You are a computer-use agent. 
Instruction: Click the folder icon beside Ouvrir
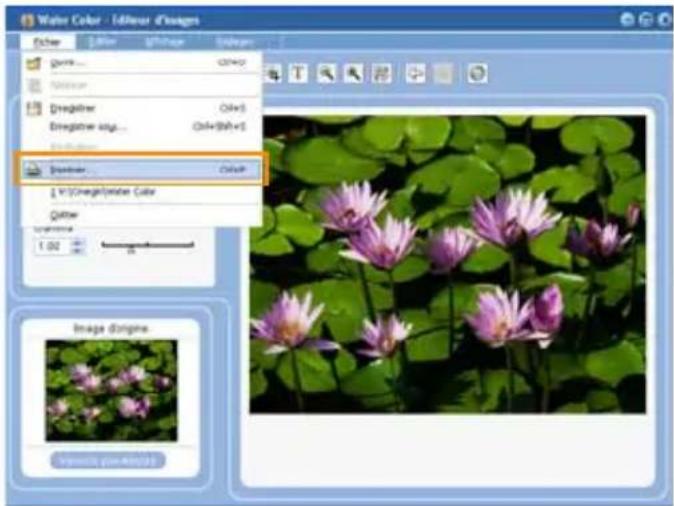coord(33,63)
